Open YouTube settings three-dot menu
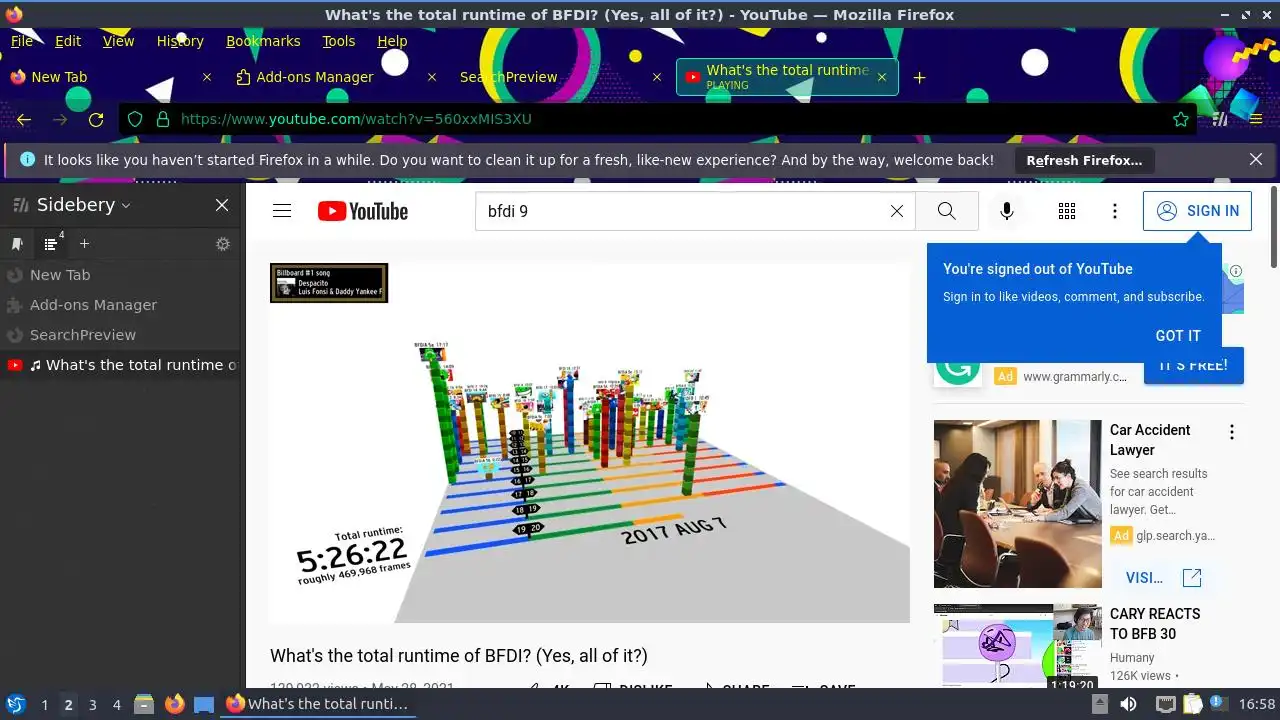Image resolution: width=1280 pixels, height=720 pixels. [1115, 211]
